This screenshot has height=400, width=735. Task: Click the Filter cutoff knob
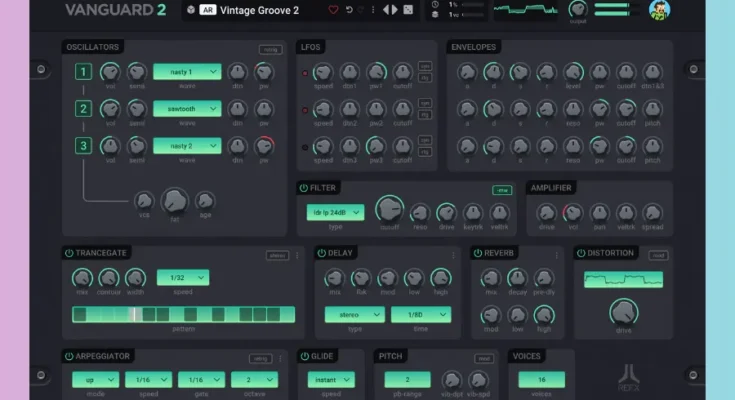(x=388, y=209)
